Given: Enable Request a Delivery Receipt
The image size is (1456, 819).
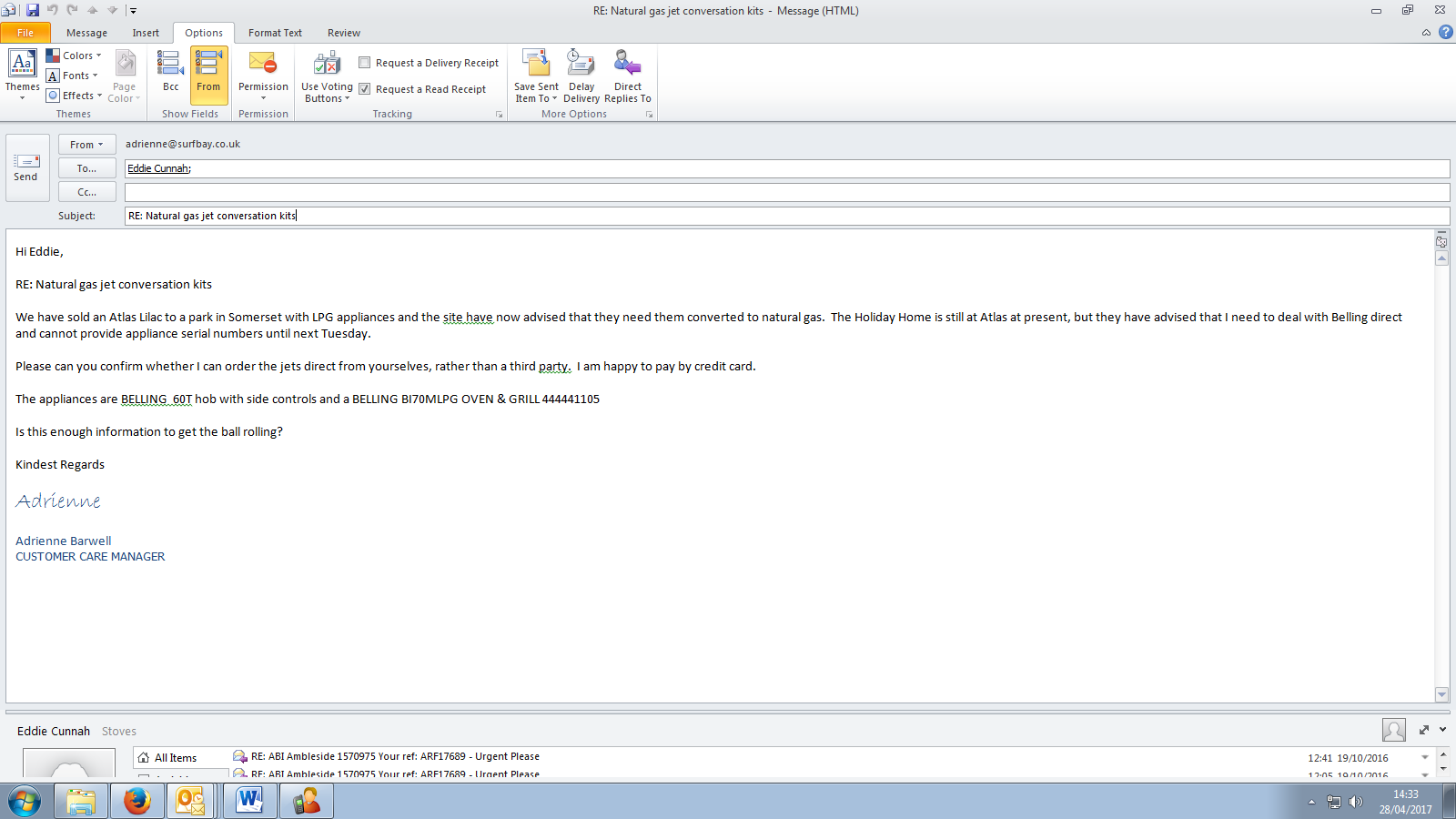Looking at the screenshot, I should 364,63.
